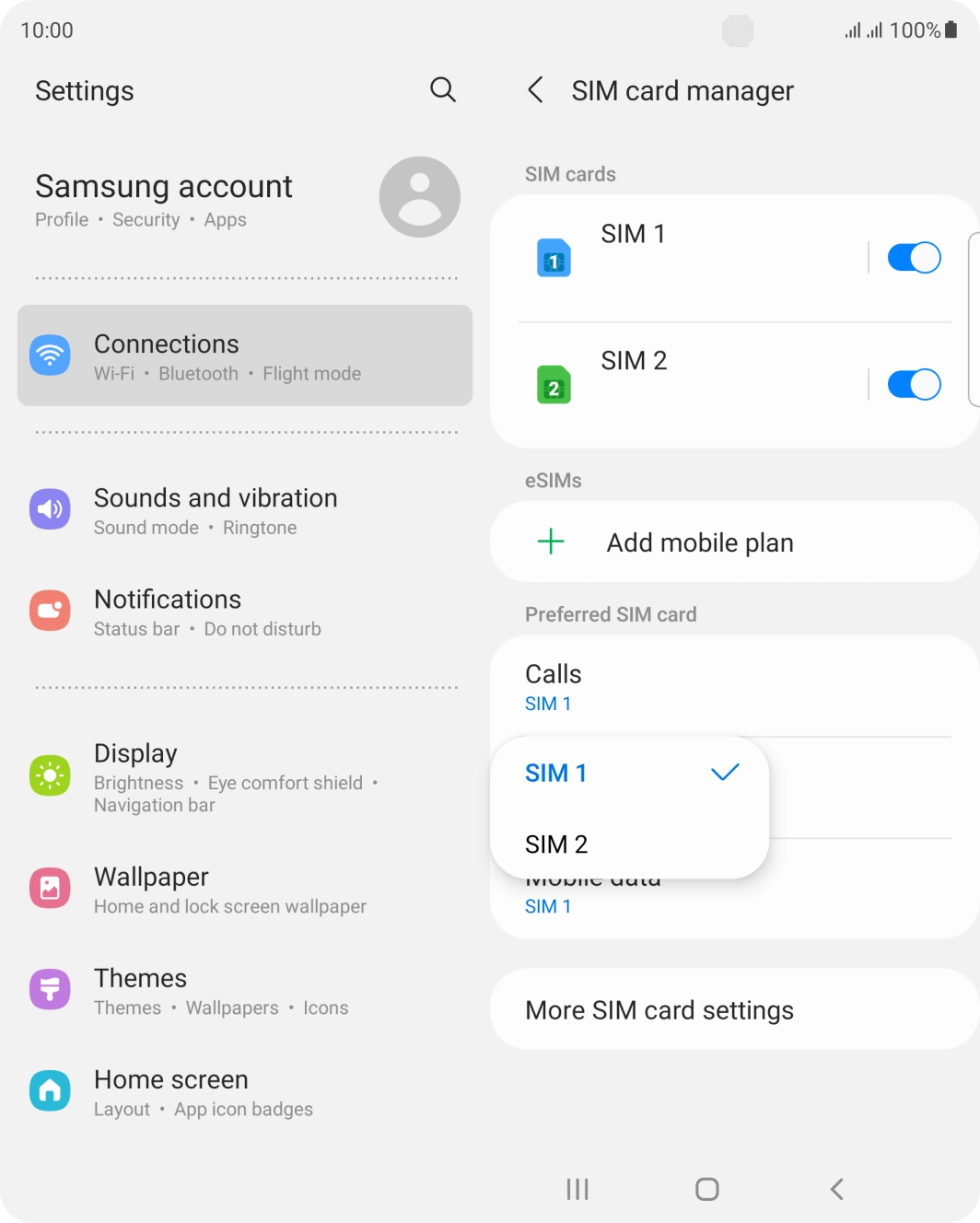Screen dimensions: 980x1223
Task: Open the Display settings entry
Action: click(x=245, y=777)
